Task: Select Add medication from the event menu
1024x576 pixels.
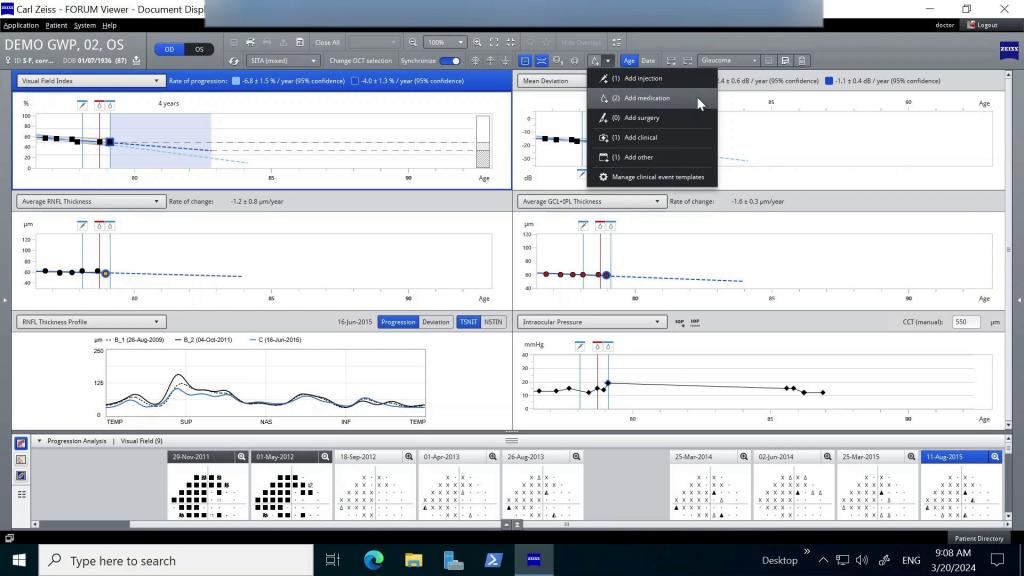Action: (646, 99)
